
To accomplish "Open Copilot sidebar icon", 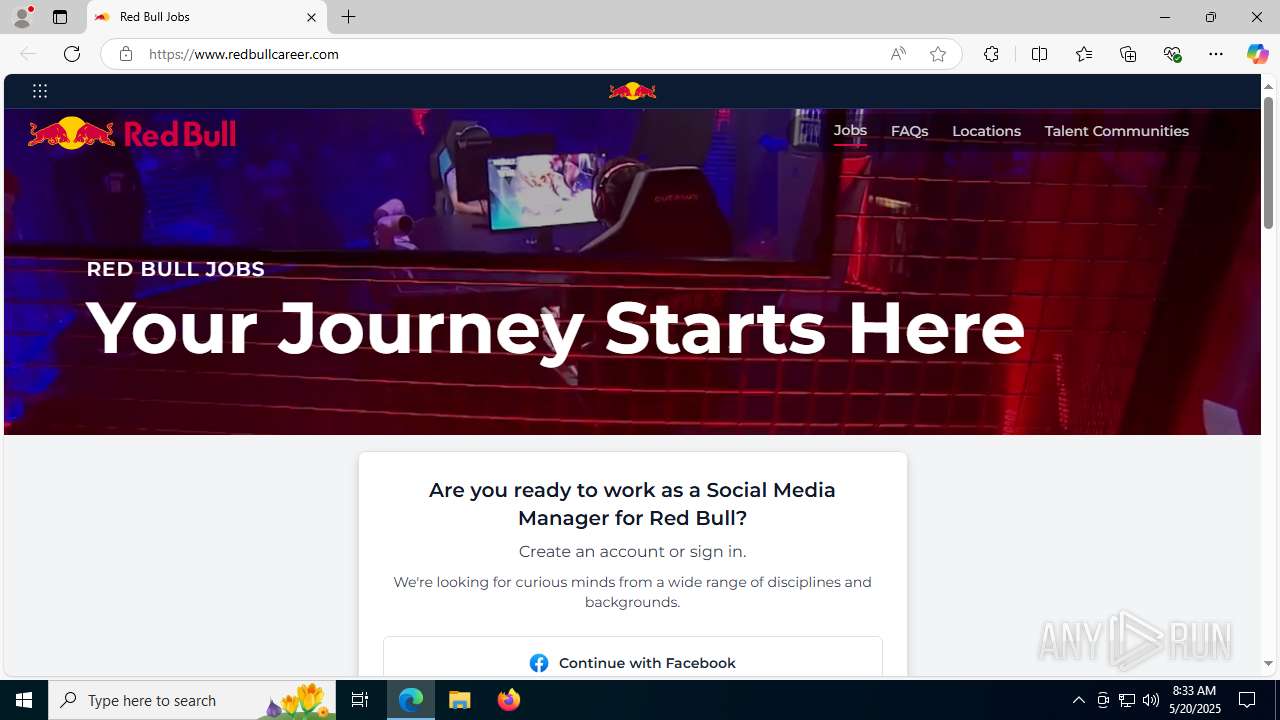I will [1257, 54].
